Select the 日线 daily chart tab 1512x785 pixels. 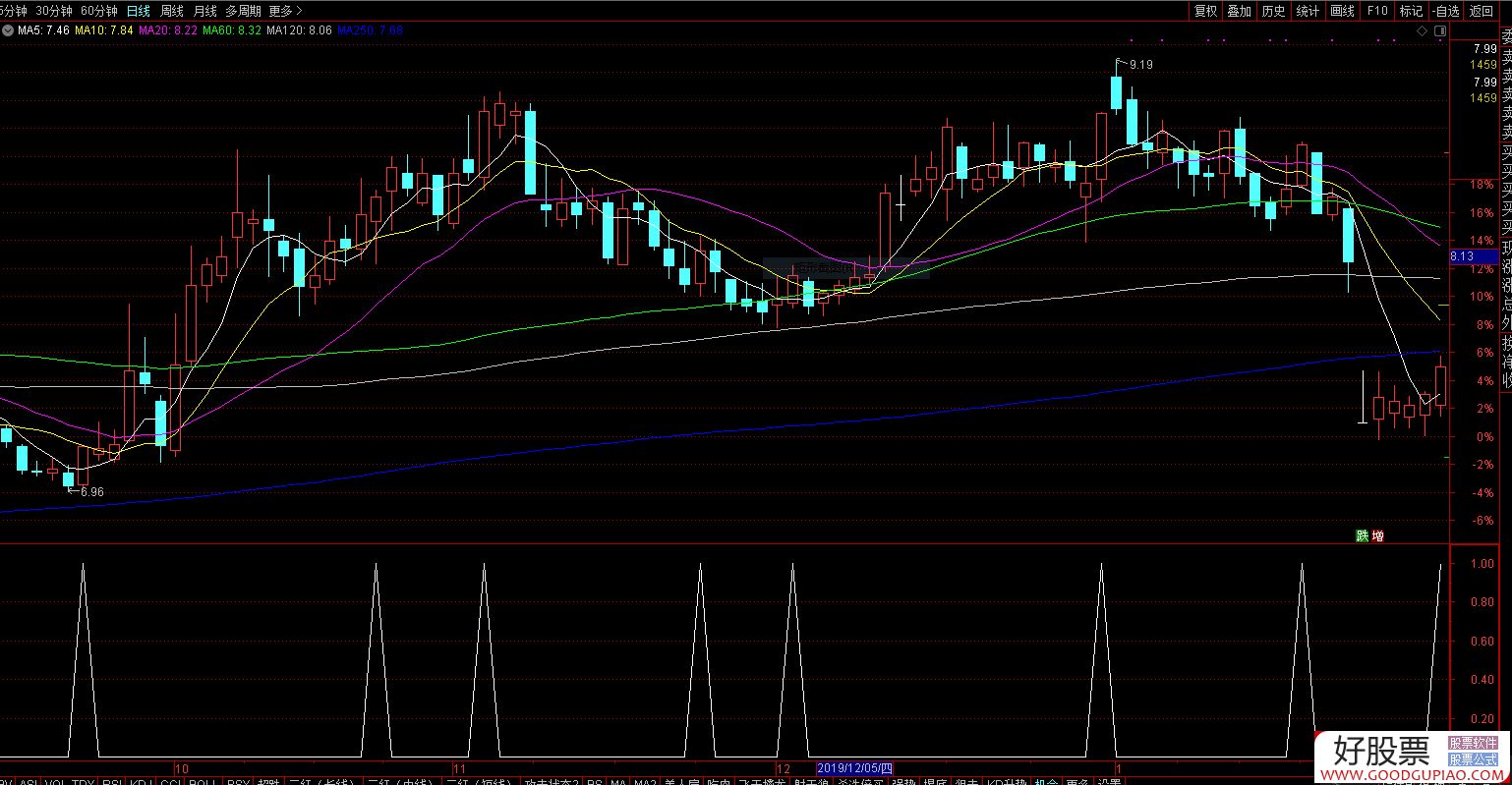[x=139, y=11]
